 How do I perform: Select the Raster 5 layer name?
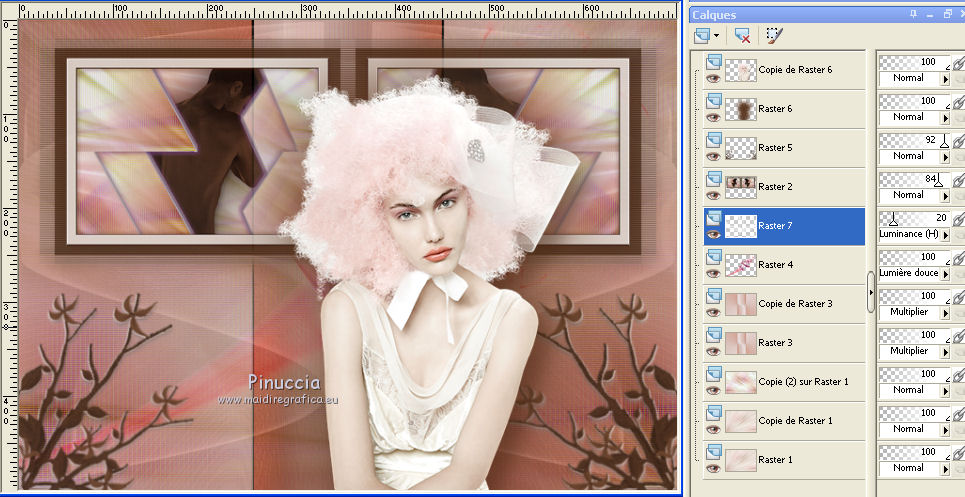(x=775, y=148)
